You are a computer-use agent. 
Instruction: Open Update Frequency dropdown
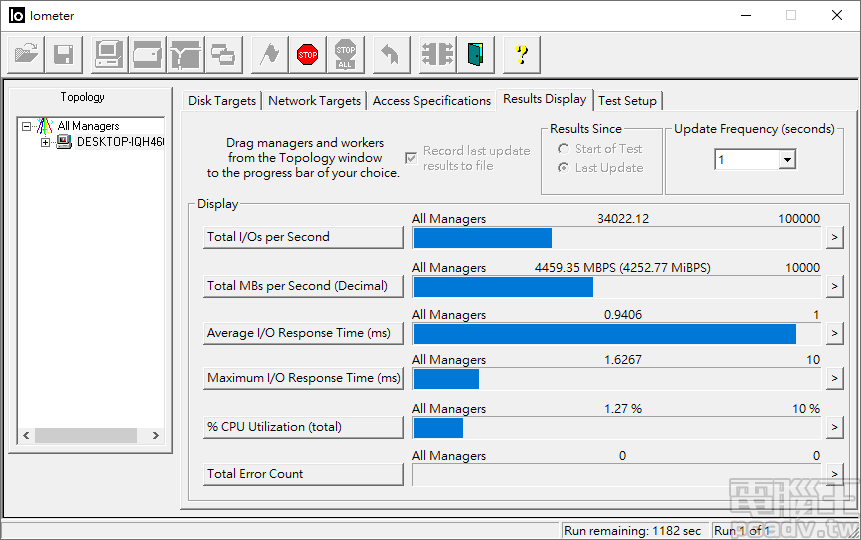coord(787,160)
